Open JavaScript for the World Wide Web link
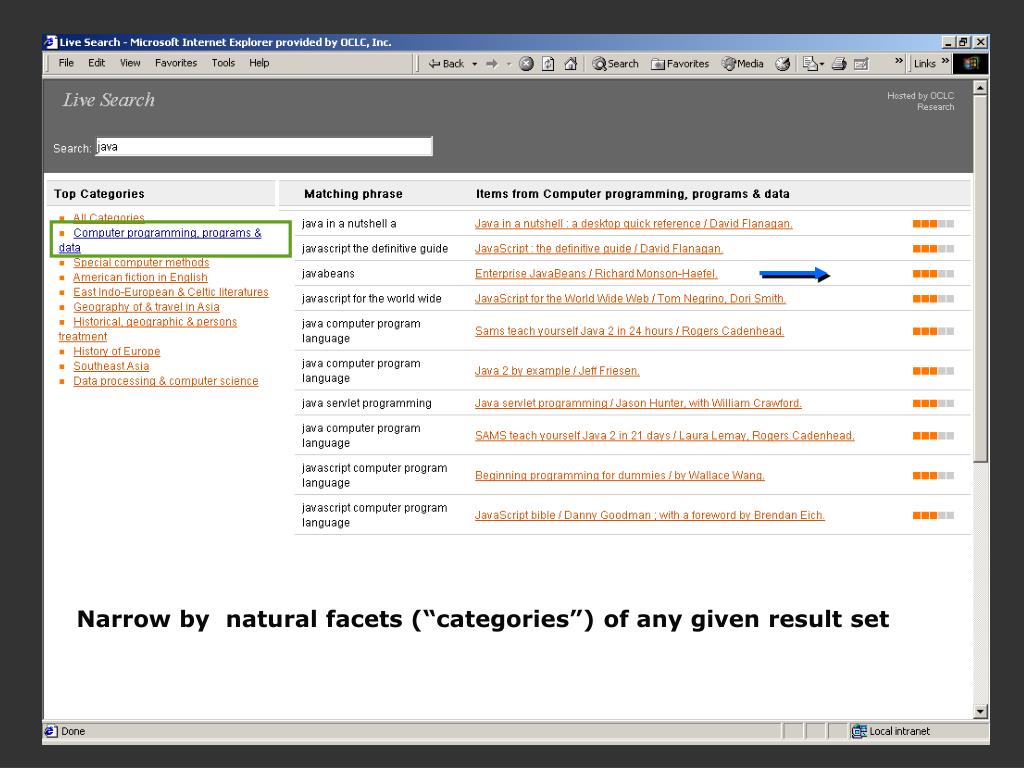The height and width of the screenshot is (768, 1024). coord(630,298)
